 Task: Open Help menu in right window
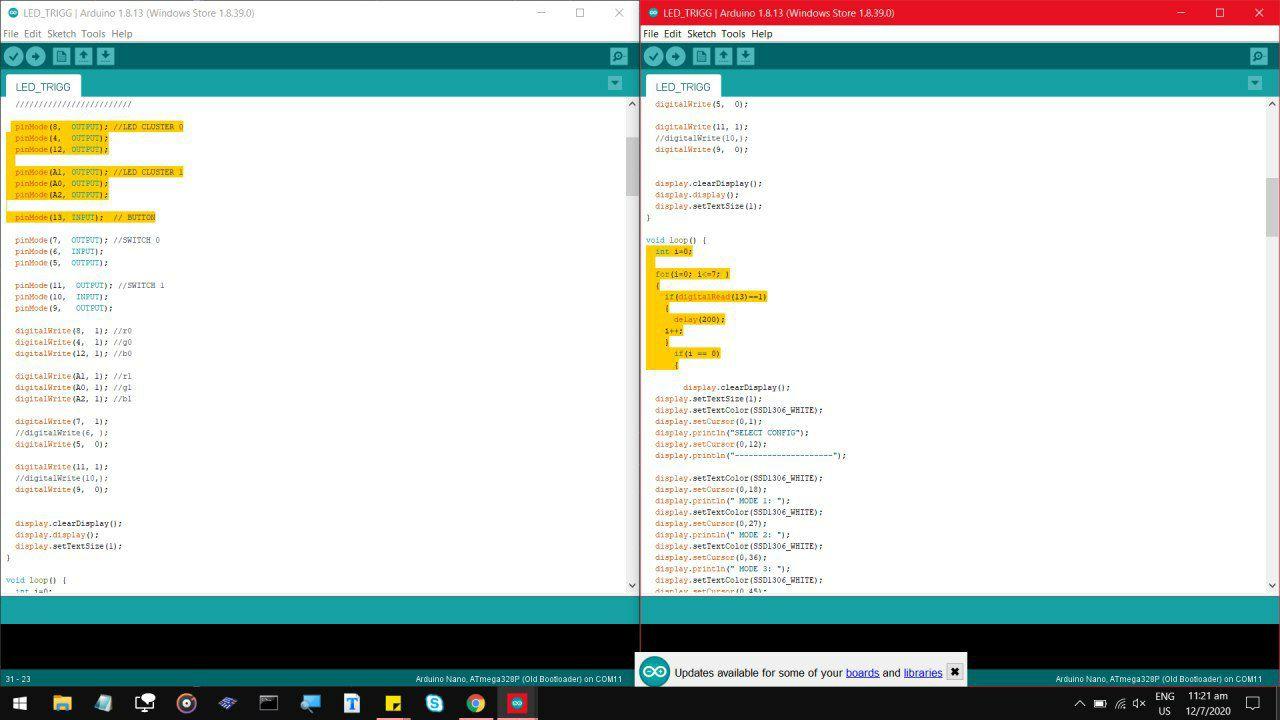tap(762, 34)
